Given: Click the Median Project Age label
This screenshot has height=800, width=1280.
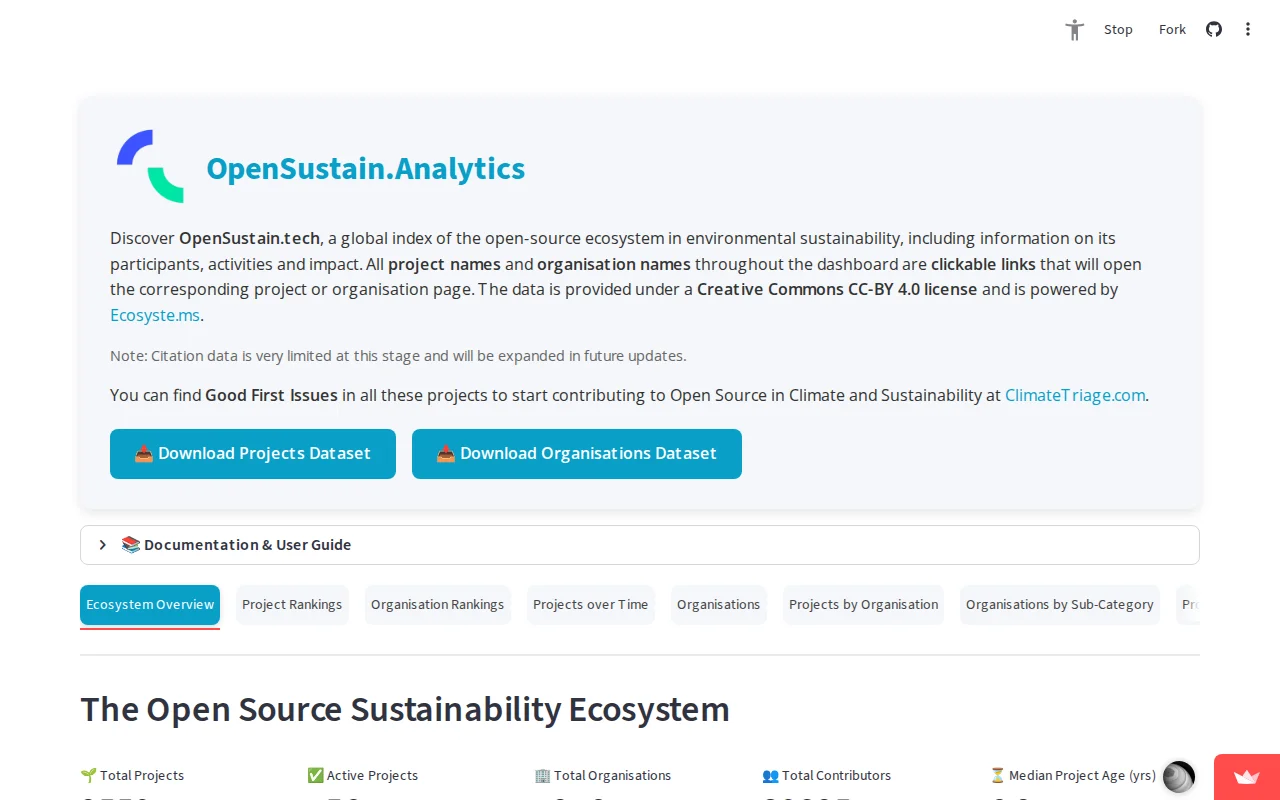Looking at the screenshot, I should [x=1073, y=775].
